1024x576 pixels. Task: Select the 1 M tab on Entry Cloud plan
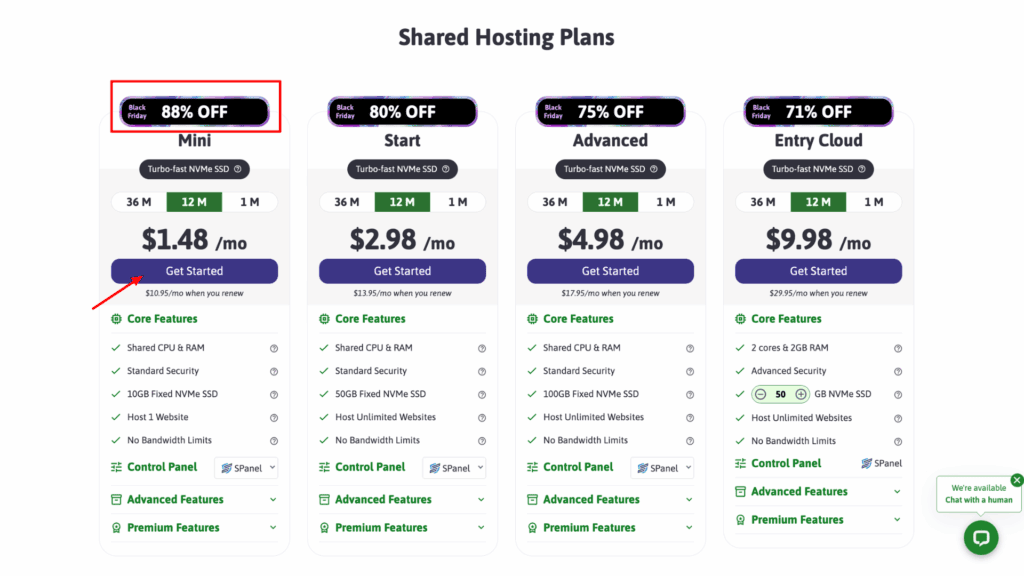click(876, 201)
